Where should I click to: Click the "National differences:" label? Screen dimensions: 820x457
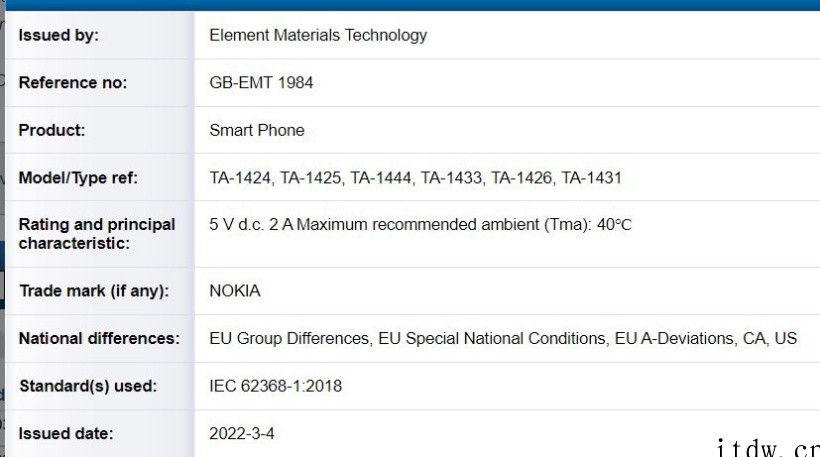pyautogui.click(x=99, y=339)
